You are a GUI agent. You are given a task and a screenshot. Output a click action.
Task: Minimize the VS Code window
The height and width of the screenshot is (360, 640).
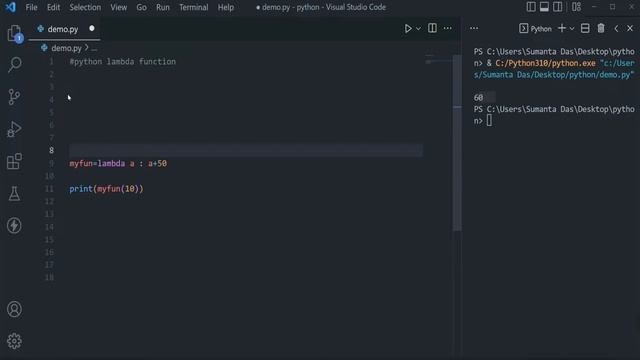pyautogui.click(x=594, y=7)
